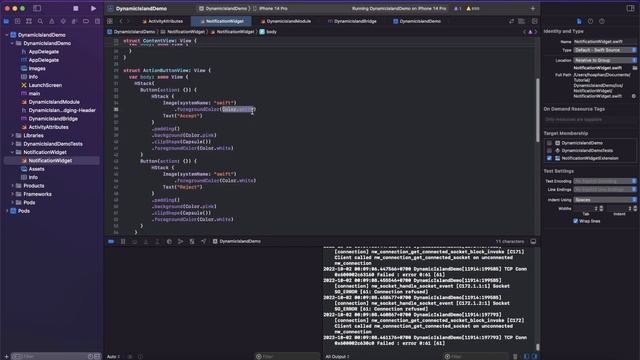Select the NotificationWidget editor tab

(x=222, y=21)
